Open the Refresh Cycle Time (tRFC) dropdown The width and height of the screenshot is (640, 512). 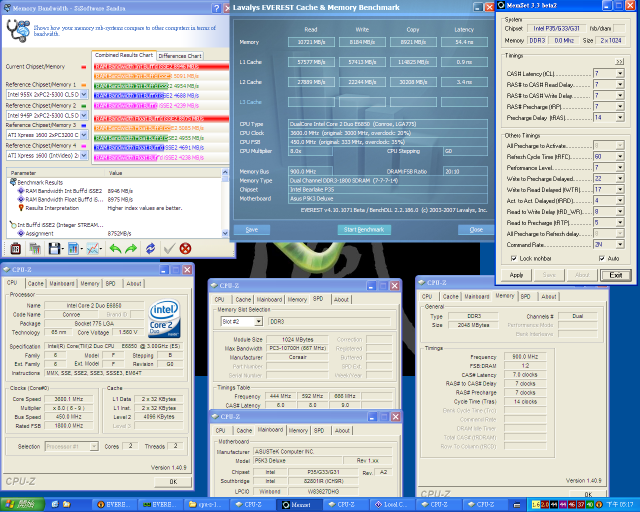[620, 156]
